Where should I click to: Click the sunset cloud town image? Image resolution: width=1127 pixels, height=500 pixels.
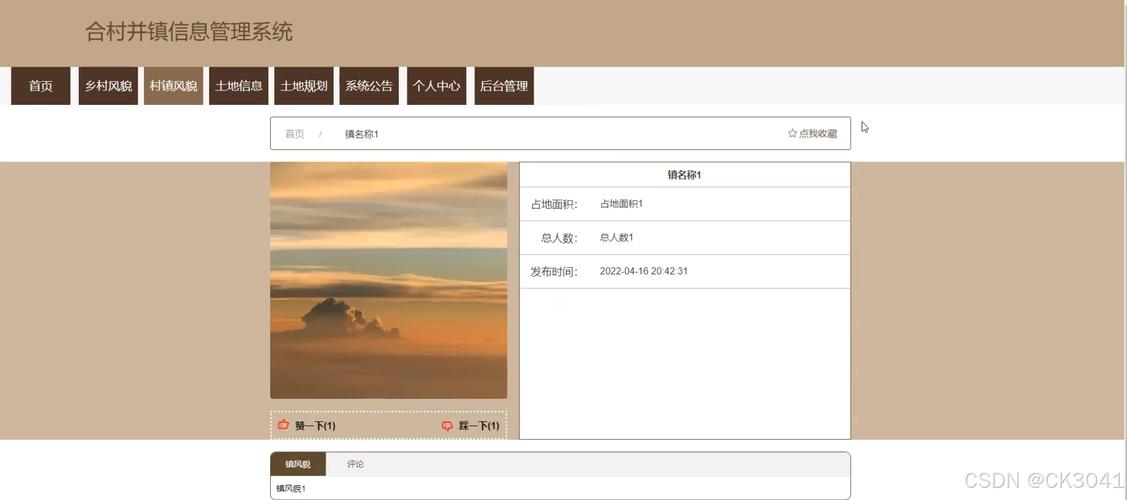click(388, 281)
